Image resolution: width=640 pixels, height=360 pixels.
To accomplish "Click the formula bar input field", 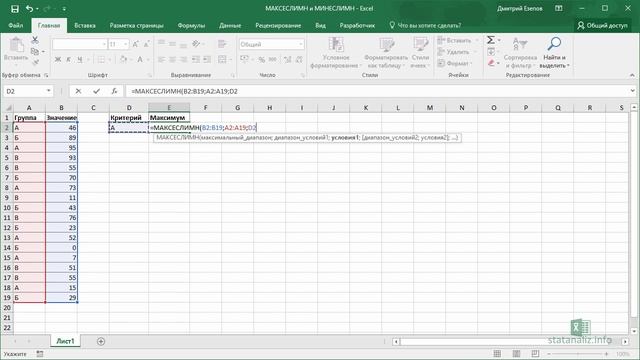I will pyautogui.click(x=378, y=91).
